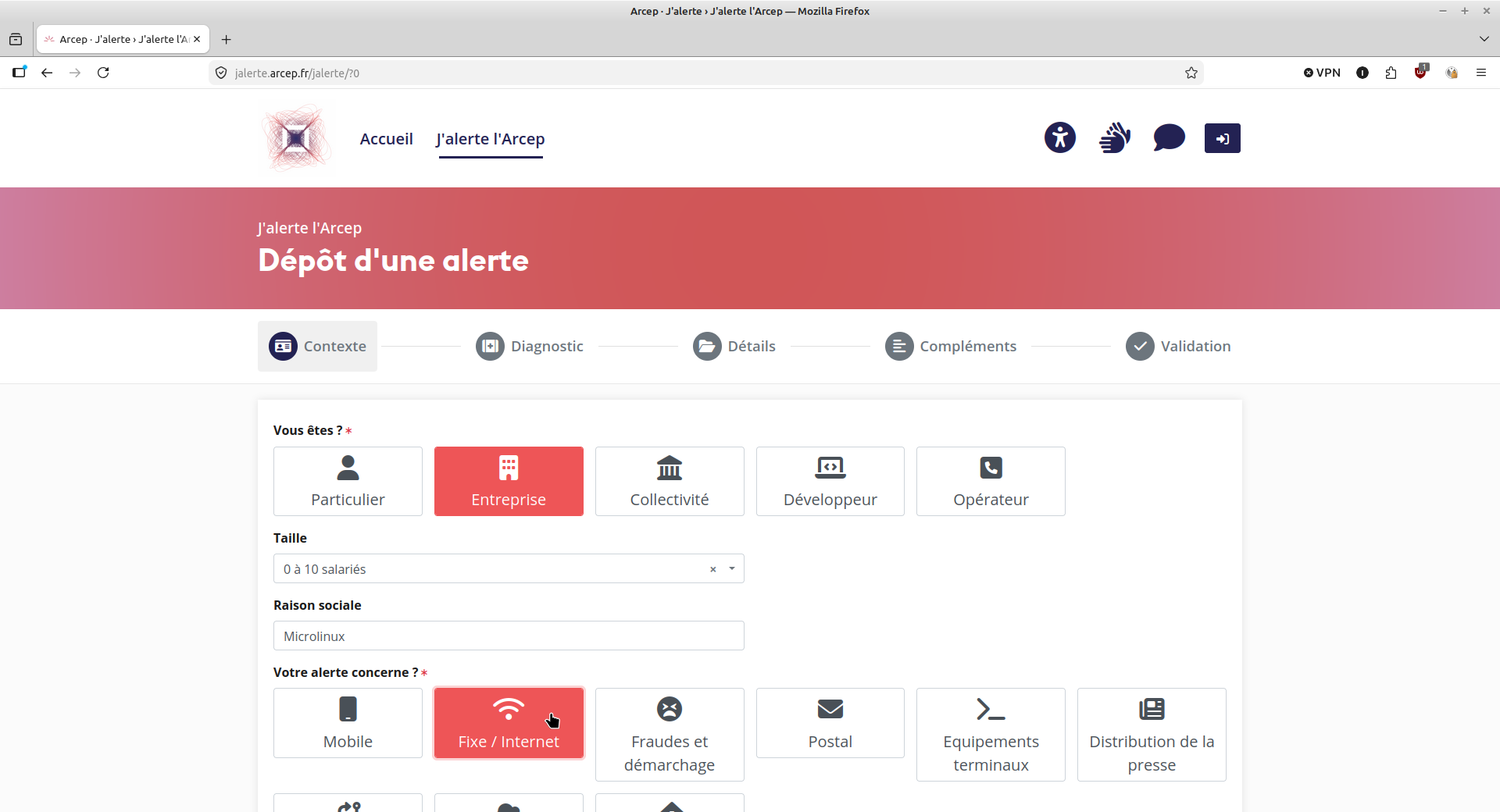Click the dark-circle extension icon in toolbar
Screen dimensions: 1500x812
(1362, 73)
